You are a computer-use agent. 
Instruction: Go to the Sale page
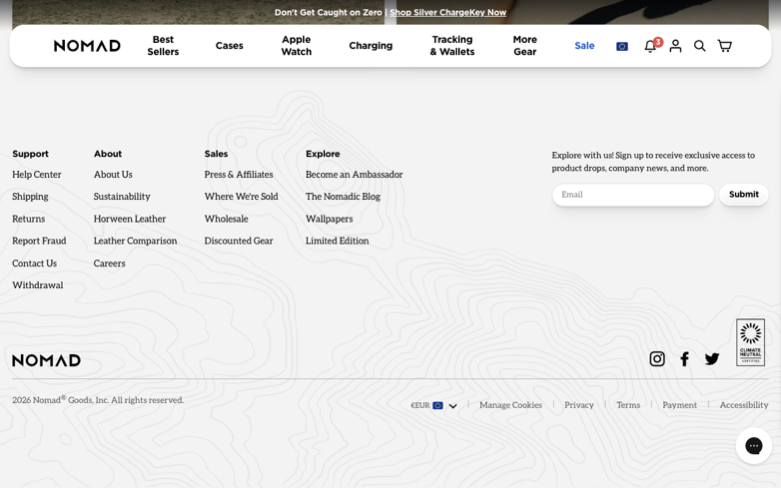click(584, 45)
